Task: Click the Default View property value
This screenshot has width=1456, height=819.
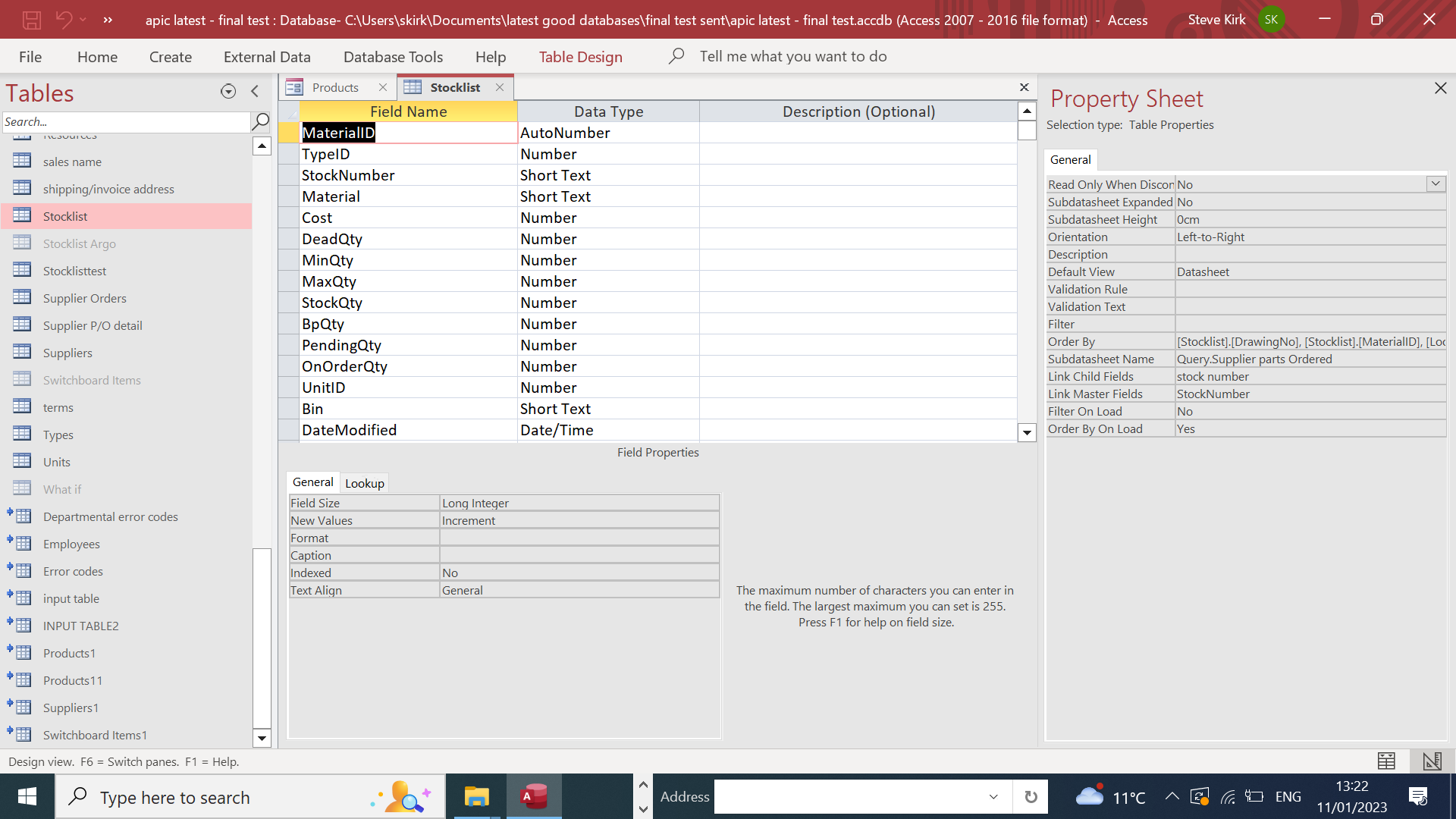Action: pyautogui.click(x=1310, y=272)
